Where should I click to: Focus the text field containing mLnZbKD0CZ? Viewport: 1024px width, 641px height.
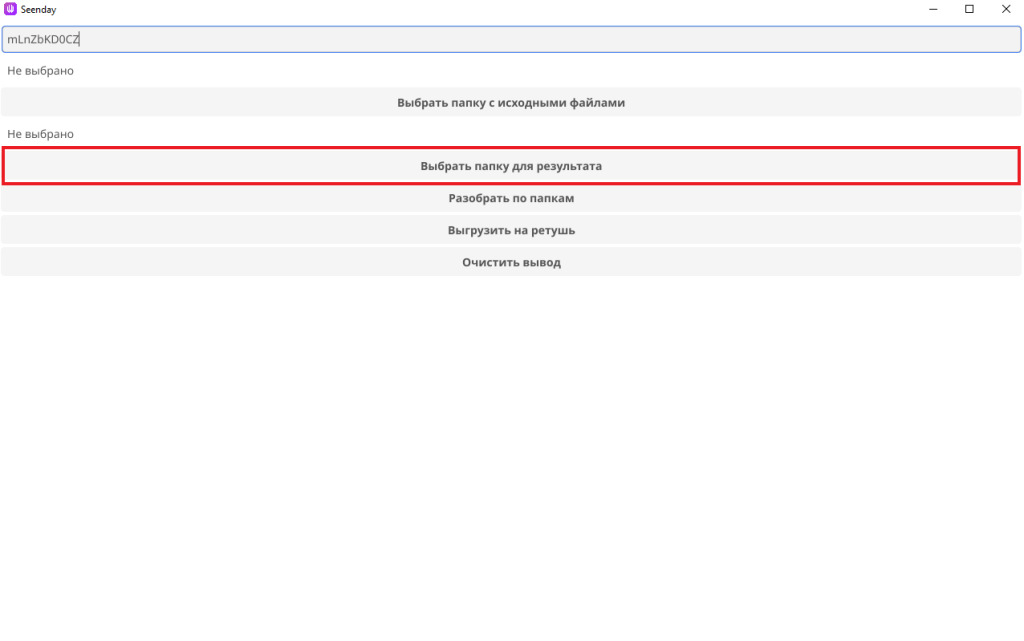[511, 39]
